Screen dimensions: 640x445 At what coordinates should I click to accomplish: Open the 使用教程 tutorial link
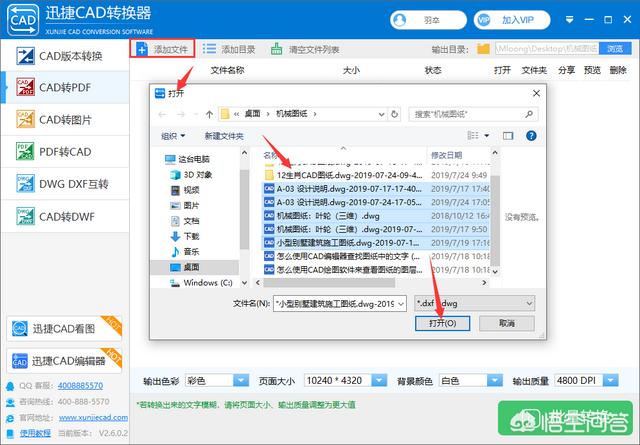[35, 433]
